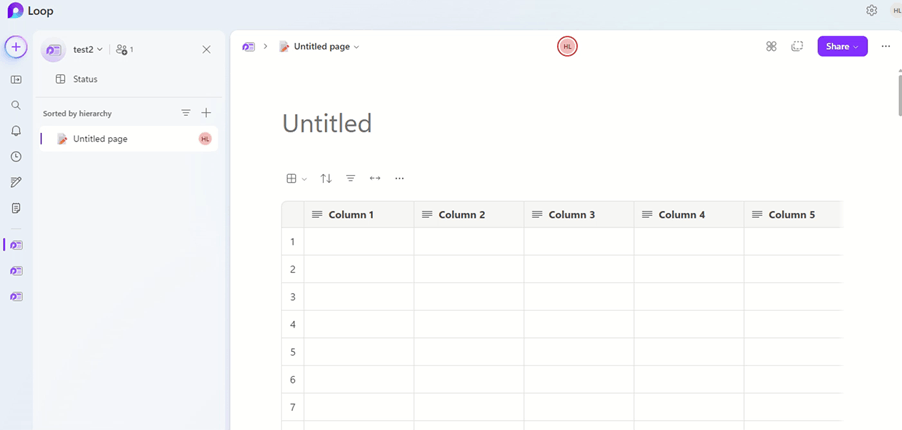902x430 pixels.
Task: Select Column 1 header
Action: (x=359, y=215)
